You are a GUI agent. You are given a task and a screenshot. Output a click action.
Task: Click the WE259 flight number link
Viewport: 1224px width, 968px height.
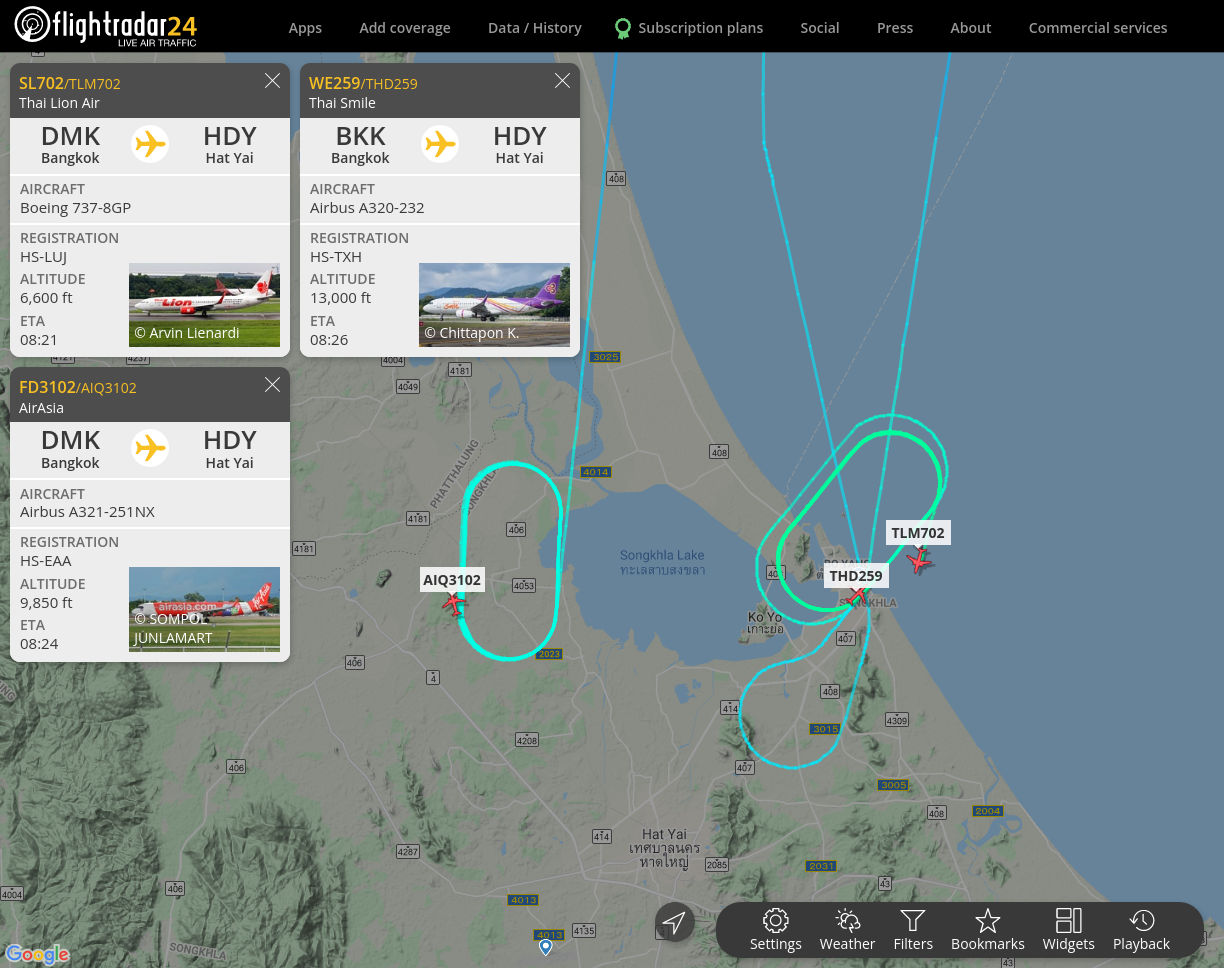[334, 83]
